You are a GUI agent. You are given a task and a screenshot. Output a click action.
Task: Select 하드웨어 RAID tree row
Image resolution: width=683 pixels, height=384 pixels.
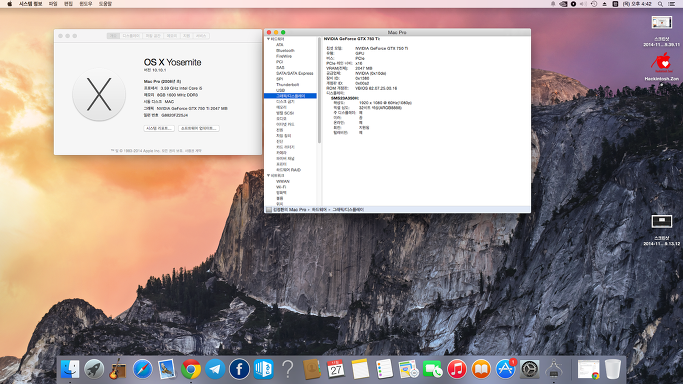288,170
